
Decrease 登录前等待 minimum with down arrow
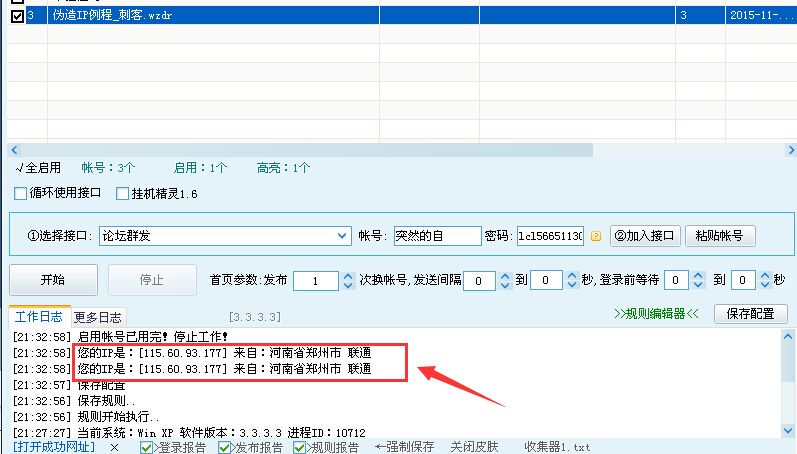pos(698,285)
